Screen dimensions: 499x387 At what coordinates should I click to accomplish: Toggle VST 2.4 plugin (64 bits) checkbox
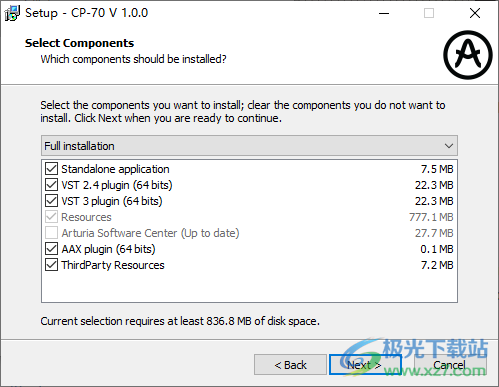coord(51,185)
